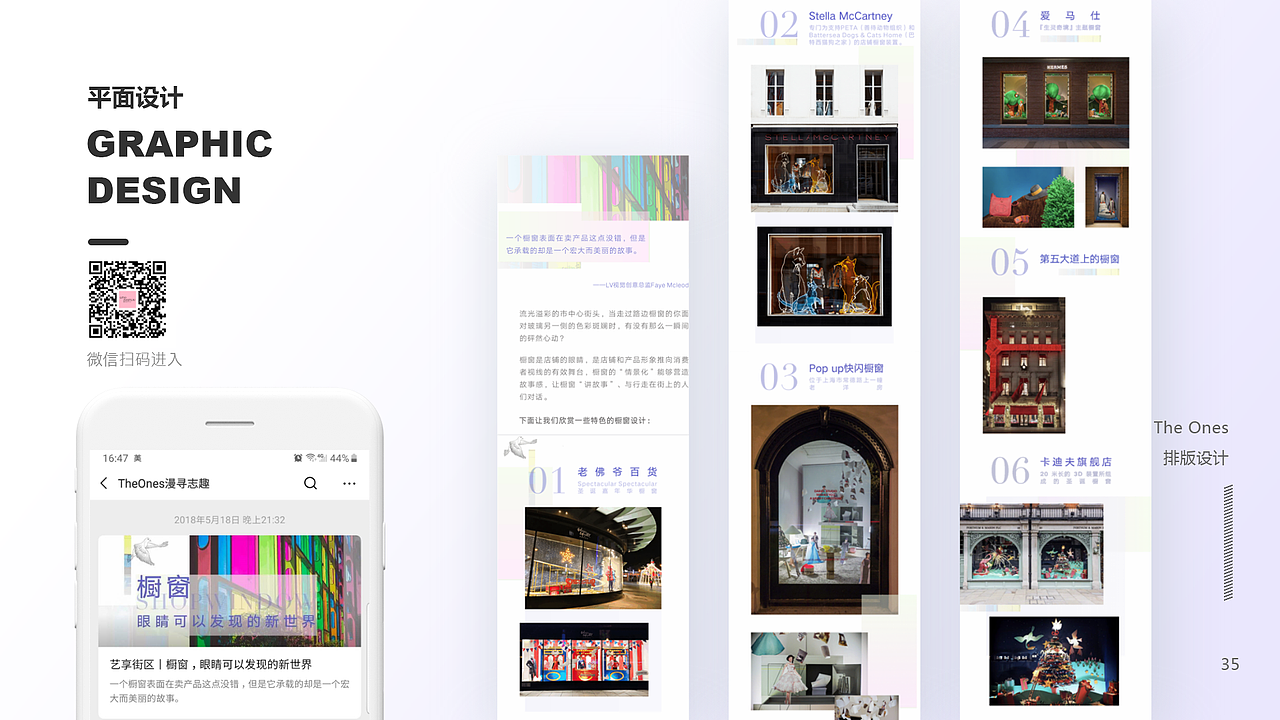Open the 橱窗 article cover image in phone
1280x720 pixels.
(x=230, y=591)
